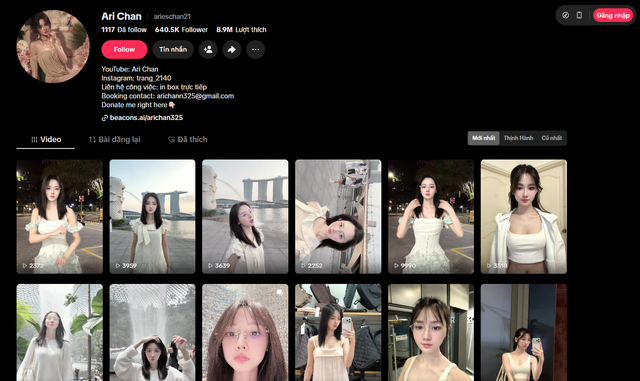The width and height of the screenshot is (640, 381).
Task: Open Tin nhắn message button
Action: pyautogui.click(x=173, y=49)
